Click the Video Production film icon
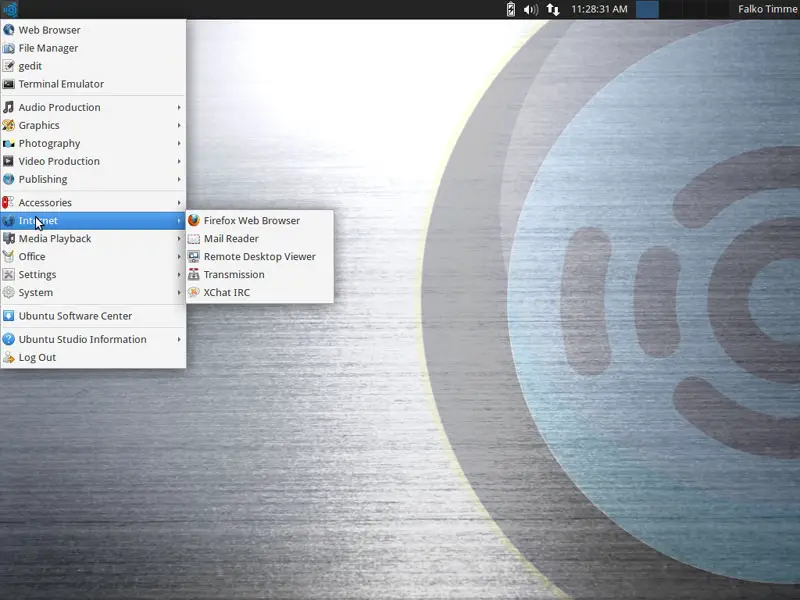 [x=9, y=161]
